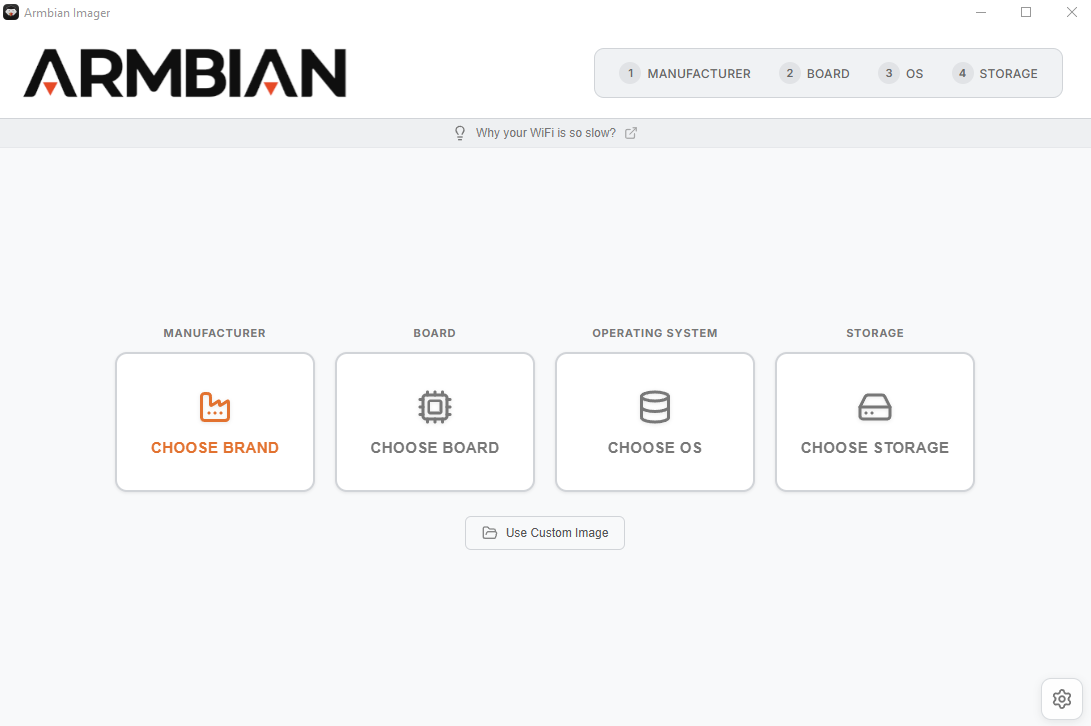1091x726 pixels.
Task: Click the Armbian Imager window title text
Action: pos(67,13)
